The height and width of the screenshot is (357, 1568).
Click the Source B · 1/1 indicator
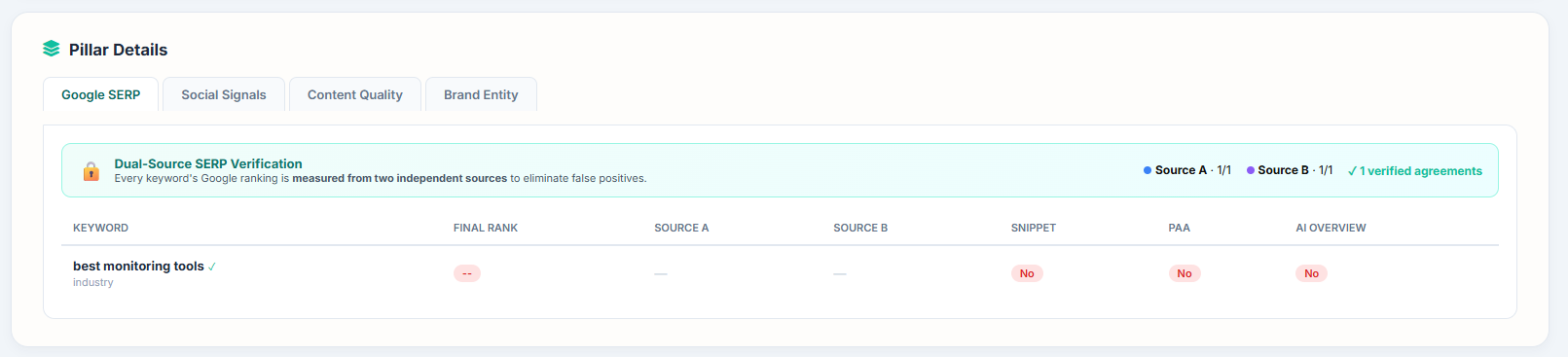pos(1290,170)
